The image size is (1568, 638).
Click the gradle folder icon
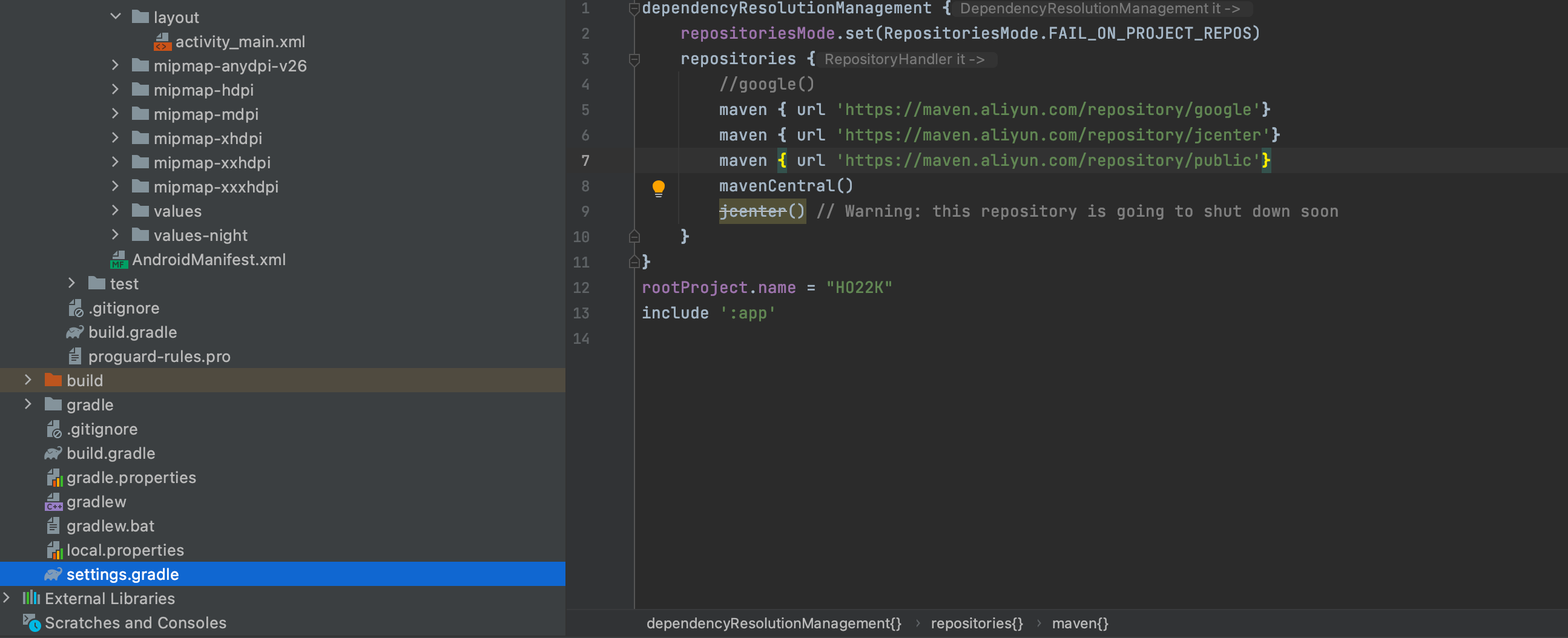53,404
